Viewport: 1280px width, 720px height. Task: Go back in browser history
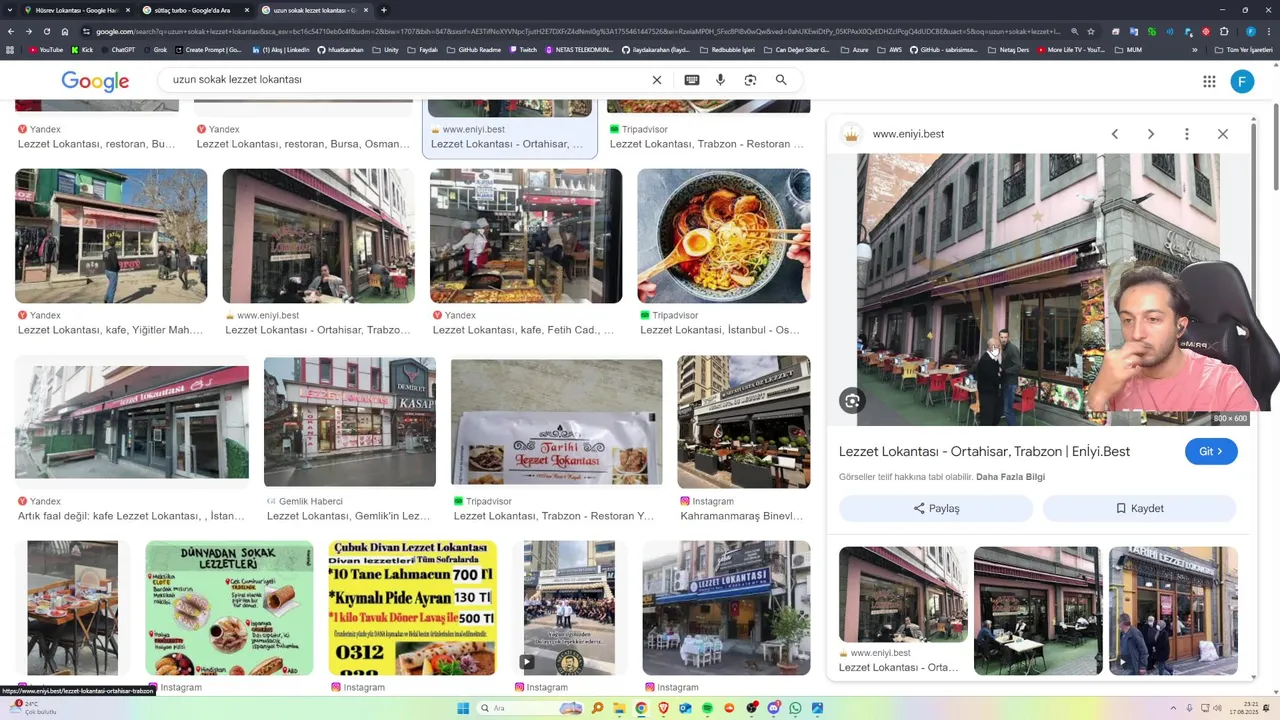(x=10, y=31)
